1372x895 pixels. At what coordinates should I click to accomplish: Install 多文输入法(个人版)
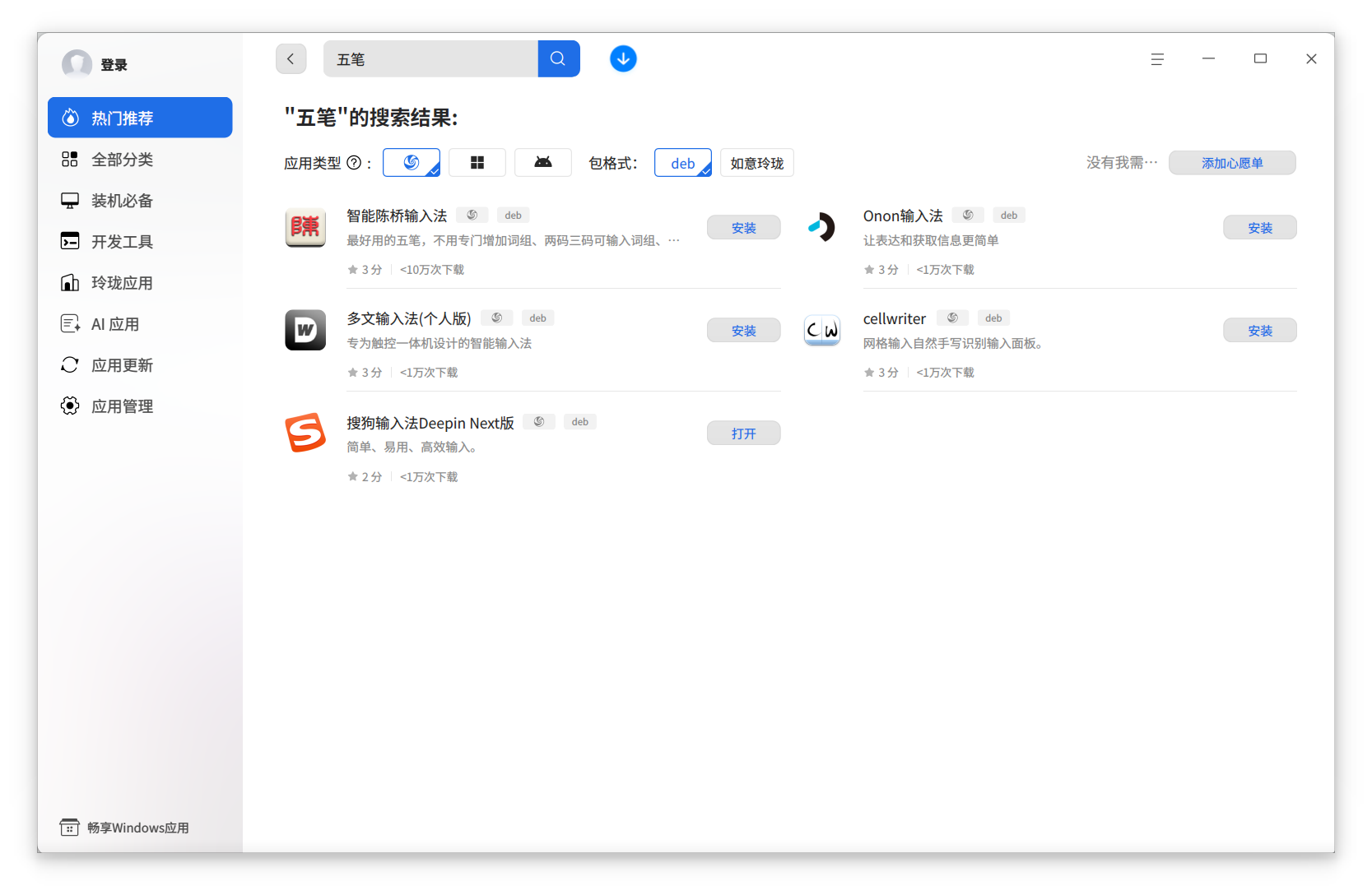point(744,331)
